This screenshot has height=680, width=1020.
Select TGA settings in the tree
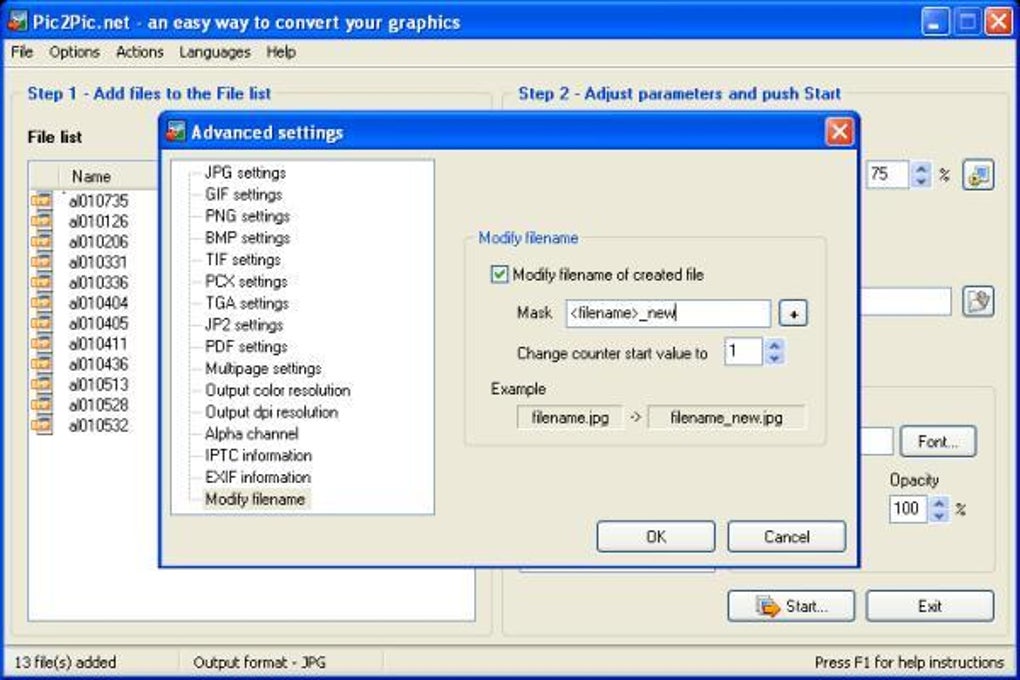247,303
